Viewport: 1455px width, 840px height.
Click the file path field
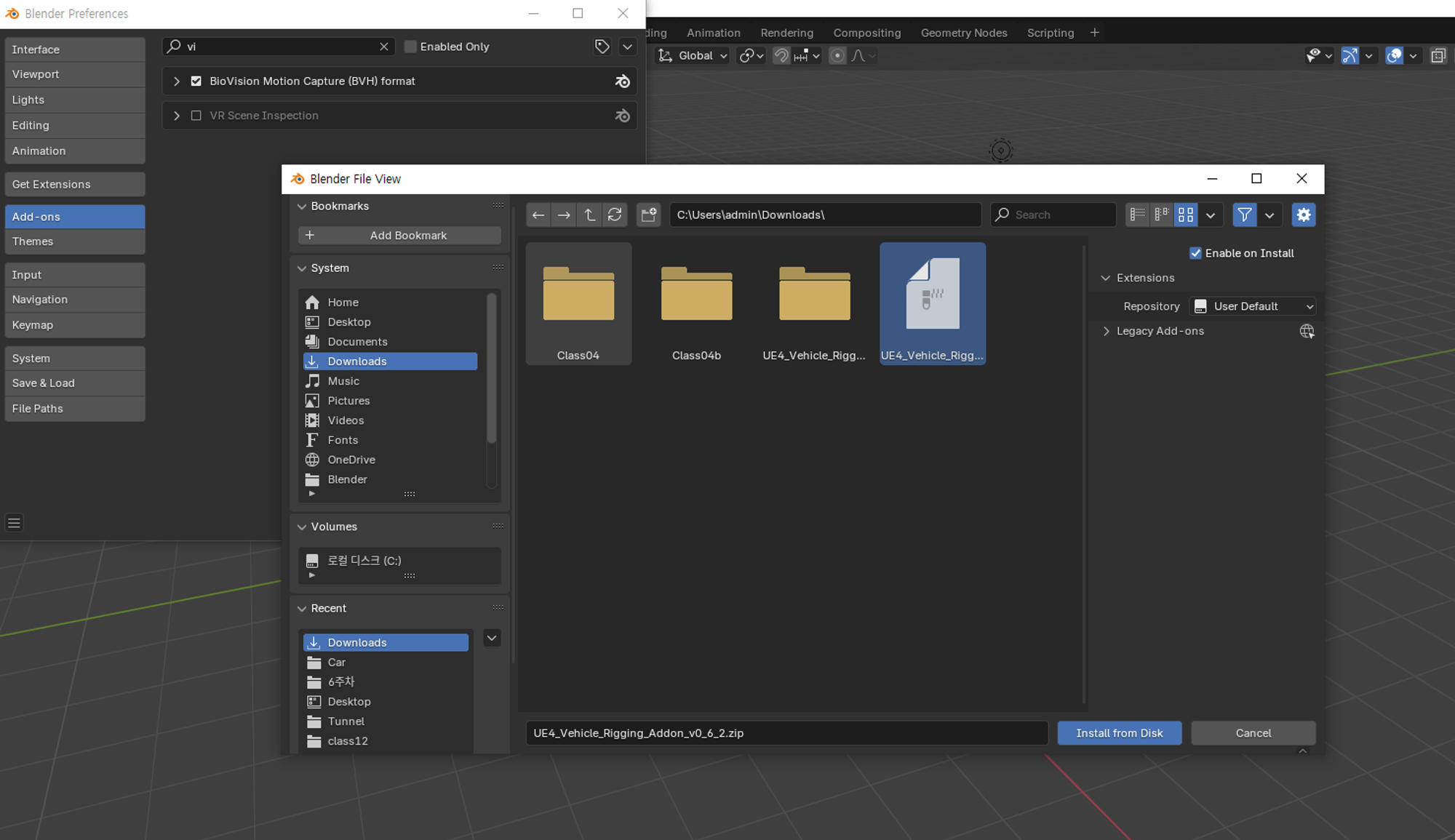(825, 215)
